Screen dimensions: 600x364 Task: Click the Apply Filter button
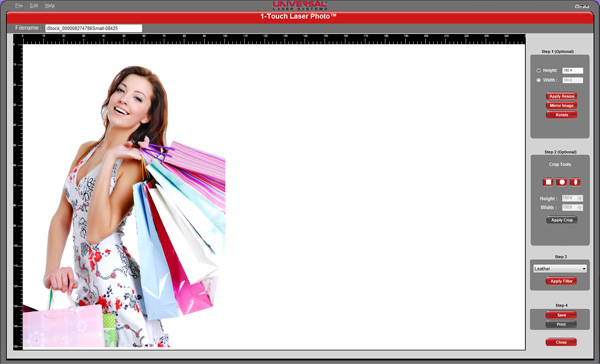coord(561,281)
